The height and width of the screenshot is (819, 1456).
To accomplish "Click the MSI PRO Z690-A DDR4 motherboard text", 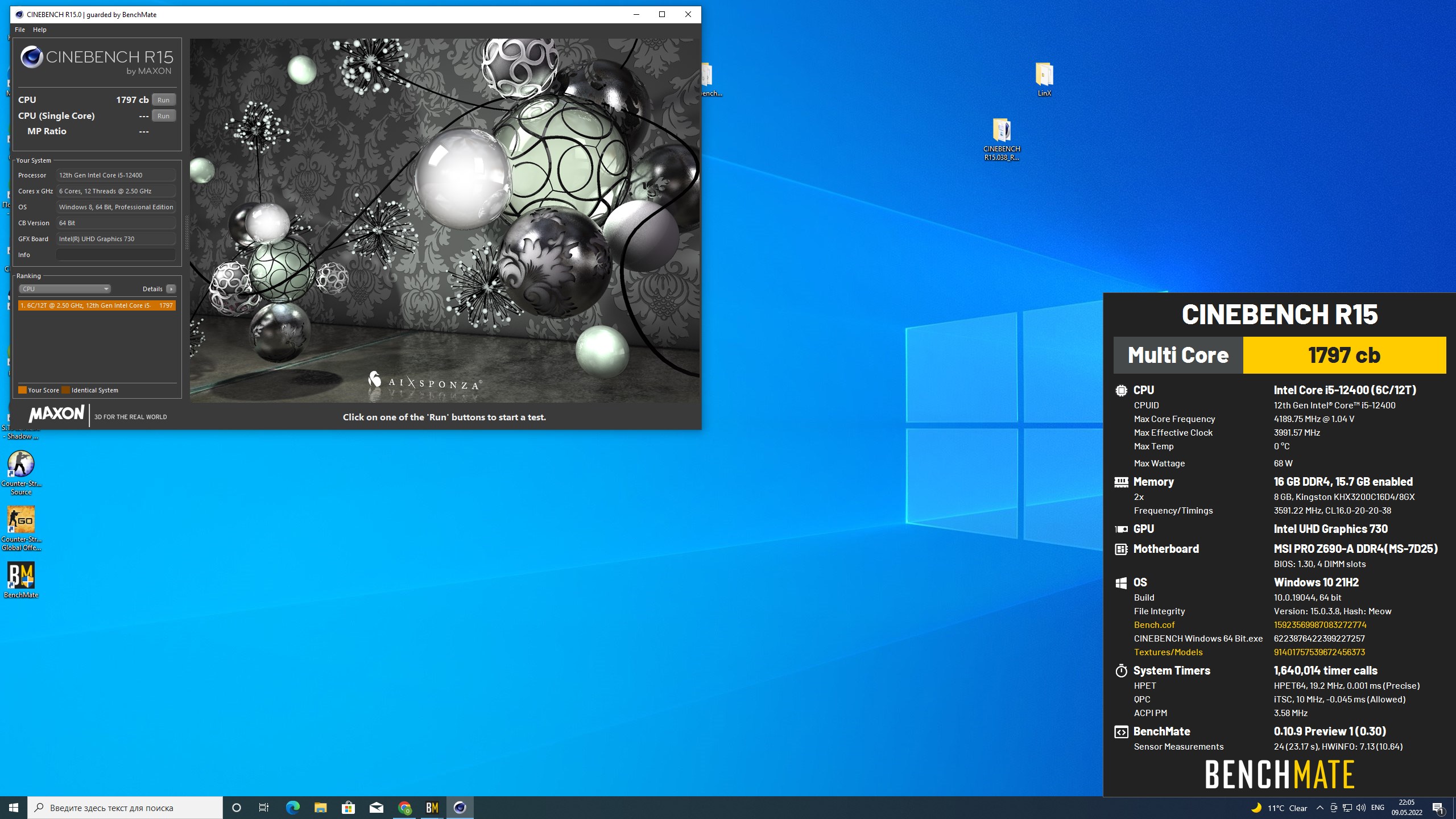I will click(1355, 549).
